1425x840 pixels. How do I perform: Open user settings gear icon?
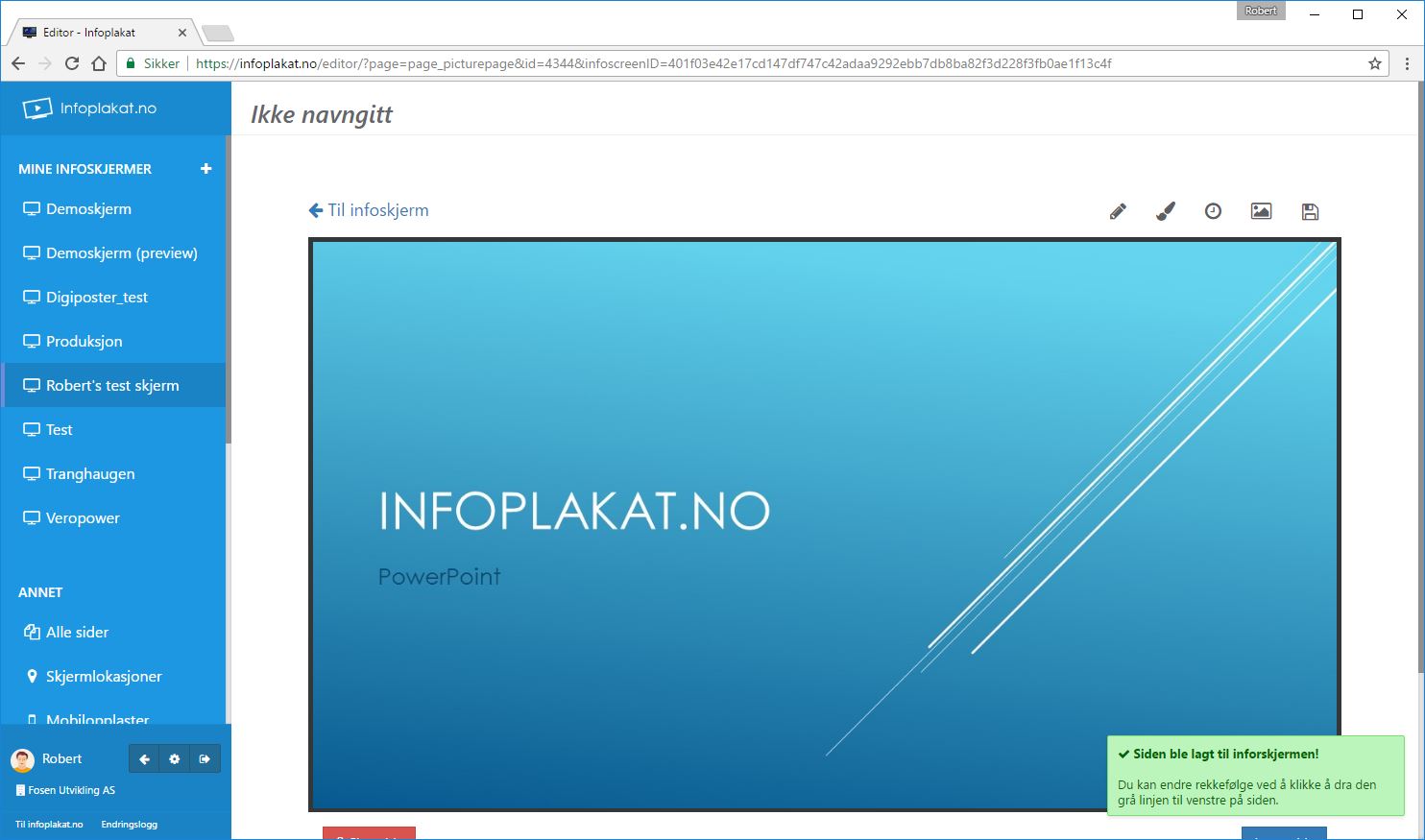(174, 759)
